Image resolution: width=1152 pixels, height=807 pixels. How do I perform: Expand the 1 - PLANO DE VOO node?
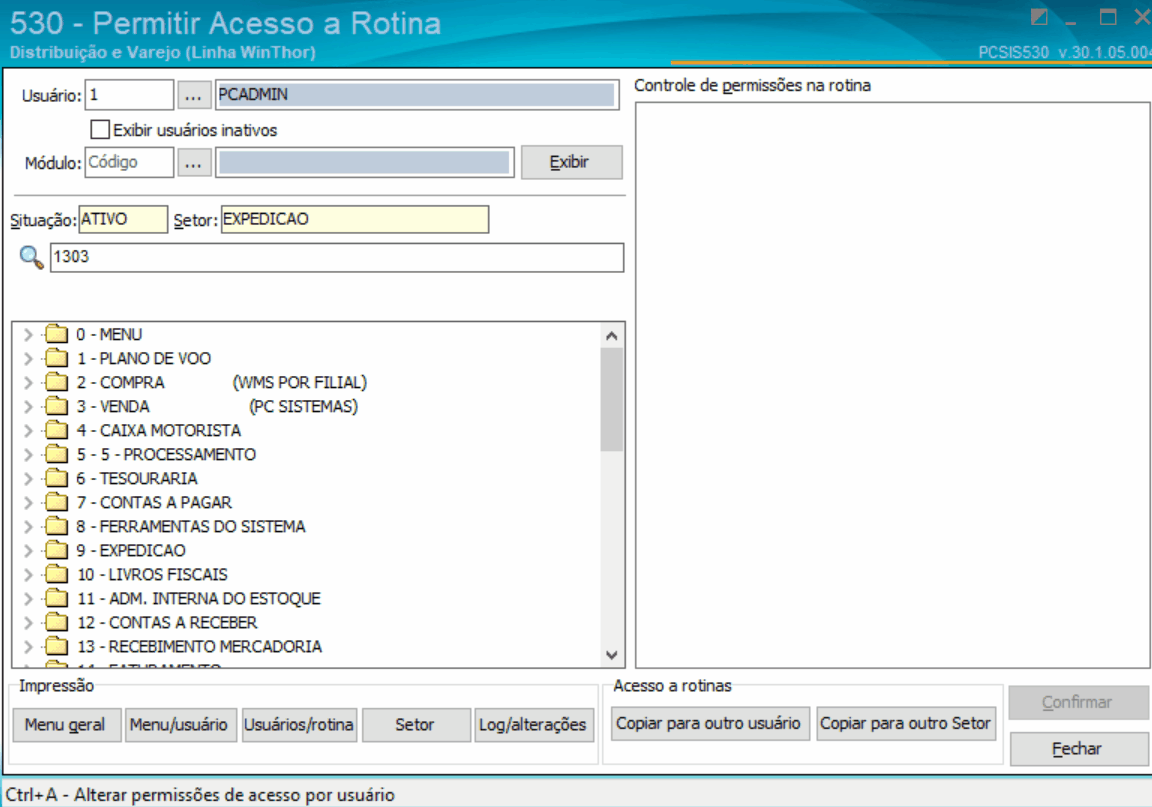[x=28, y=359]
